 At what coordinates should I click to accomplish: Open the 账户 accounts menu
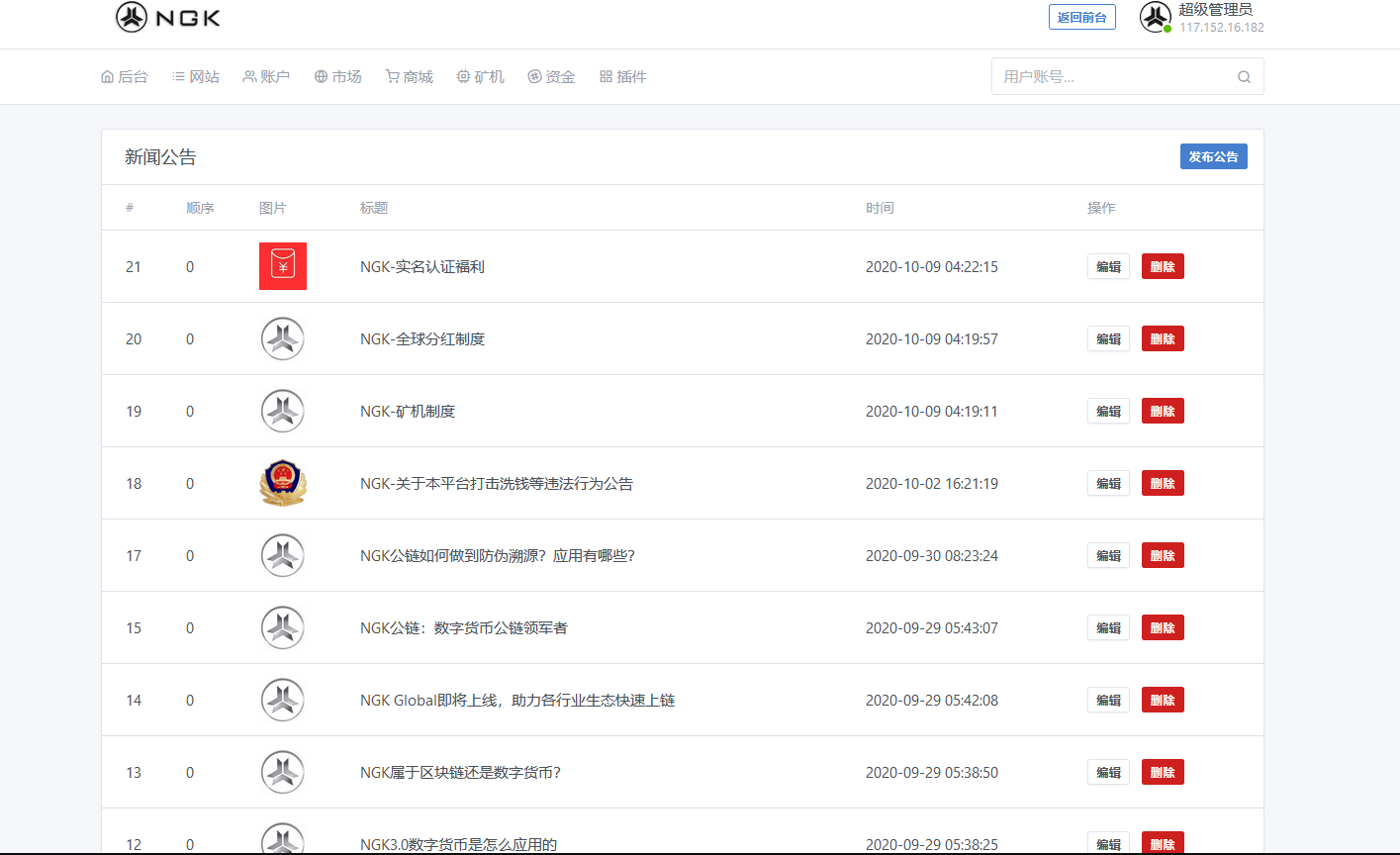(x=266, y=77)
